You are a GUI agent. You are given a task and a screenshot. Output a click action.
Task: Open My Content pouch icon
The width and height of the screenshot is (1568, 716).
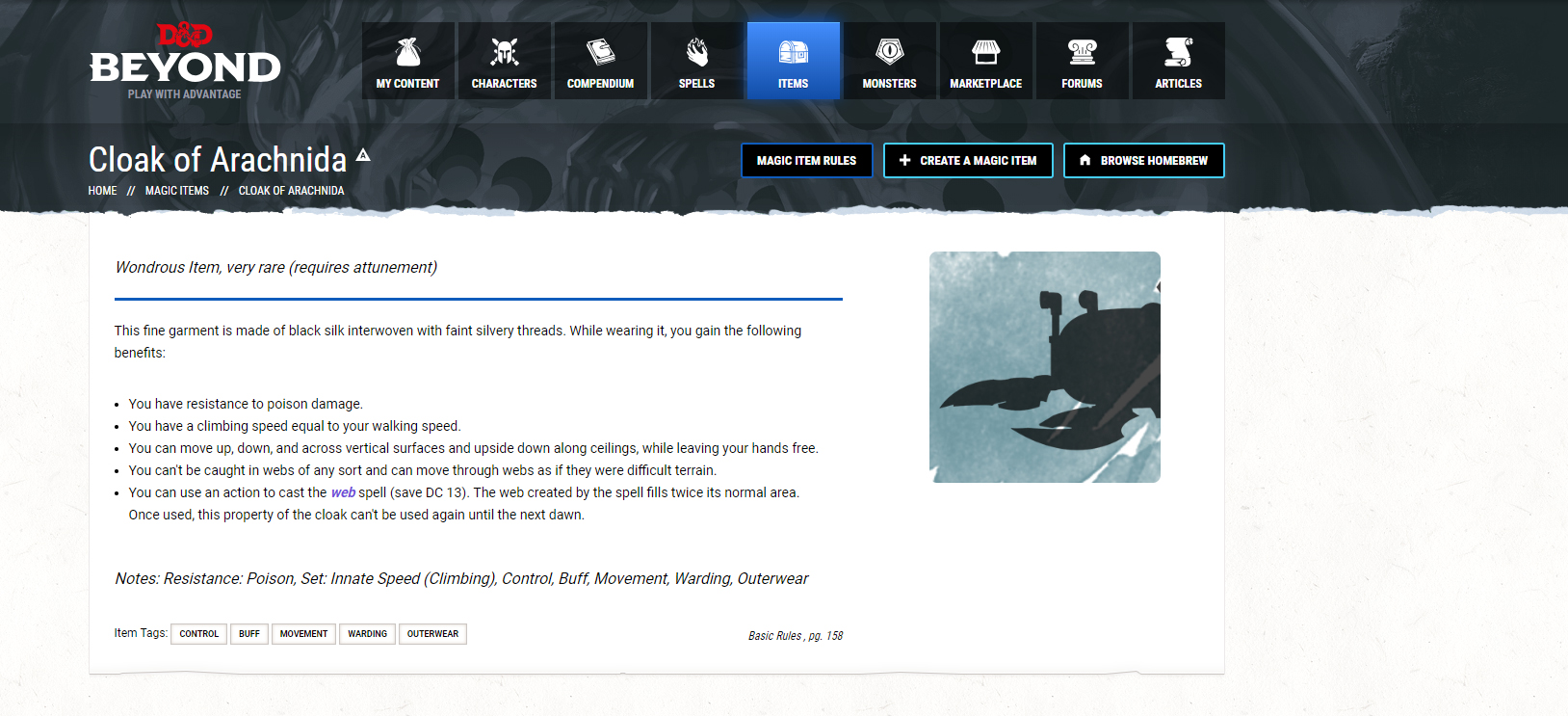tap(407, 52)
